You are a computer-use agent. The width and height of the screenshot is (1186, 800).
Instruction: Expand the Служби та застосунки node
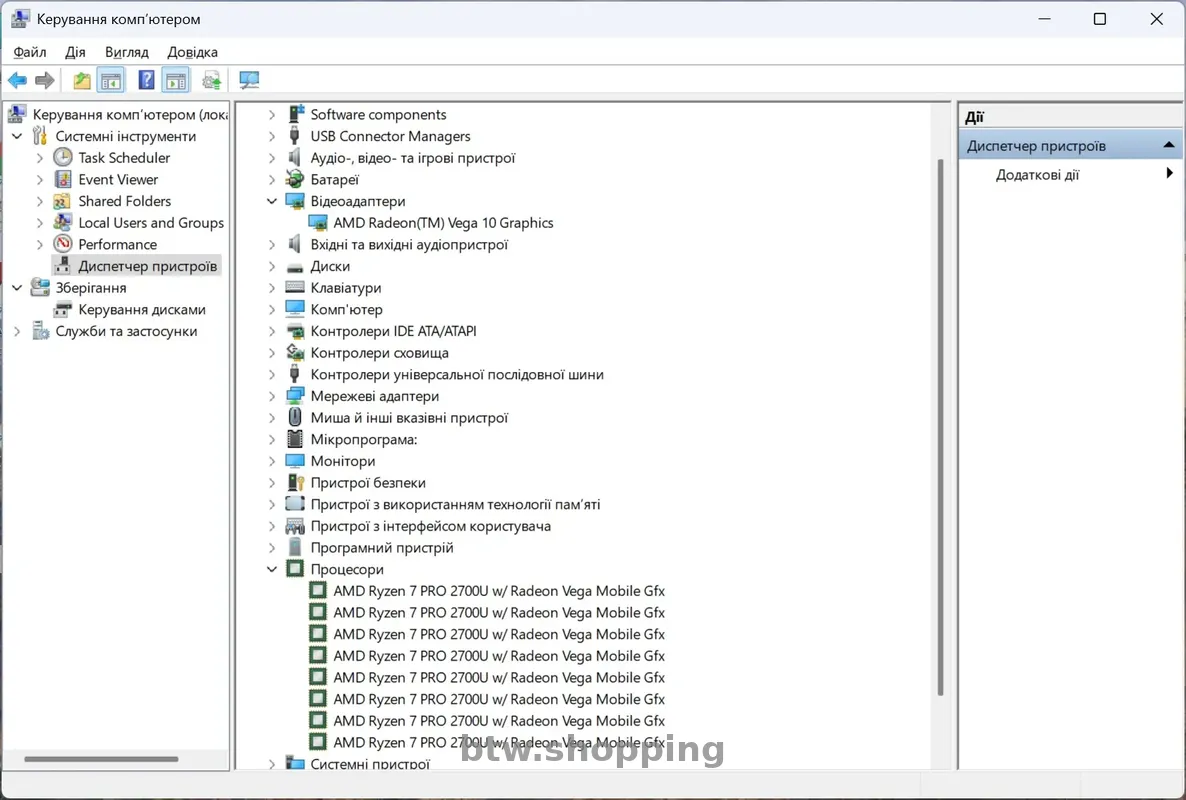pos(17,331)
